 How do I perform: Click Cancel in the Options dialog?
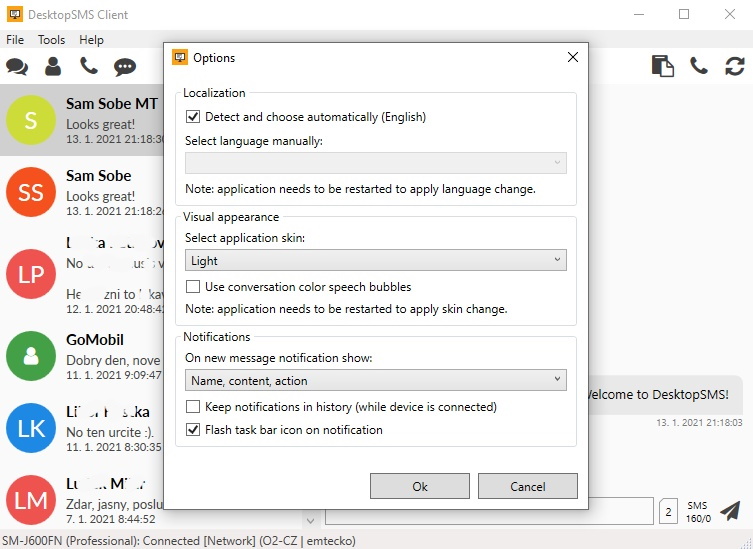(x=527, y=486)
